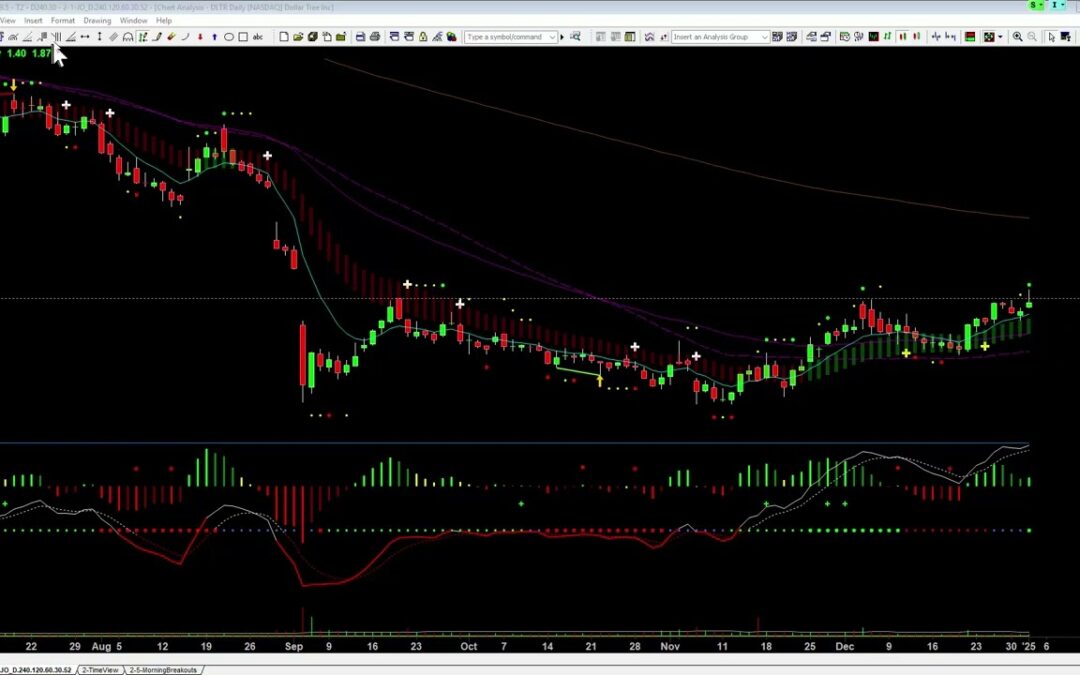Create a new blank chart page
Screen dimensions: 1080x675
[284, 37]
